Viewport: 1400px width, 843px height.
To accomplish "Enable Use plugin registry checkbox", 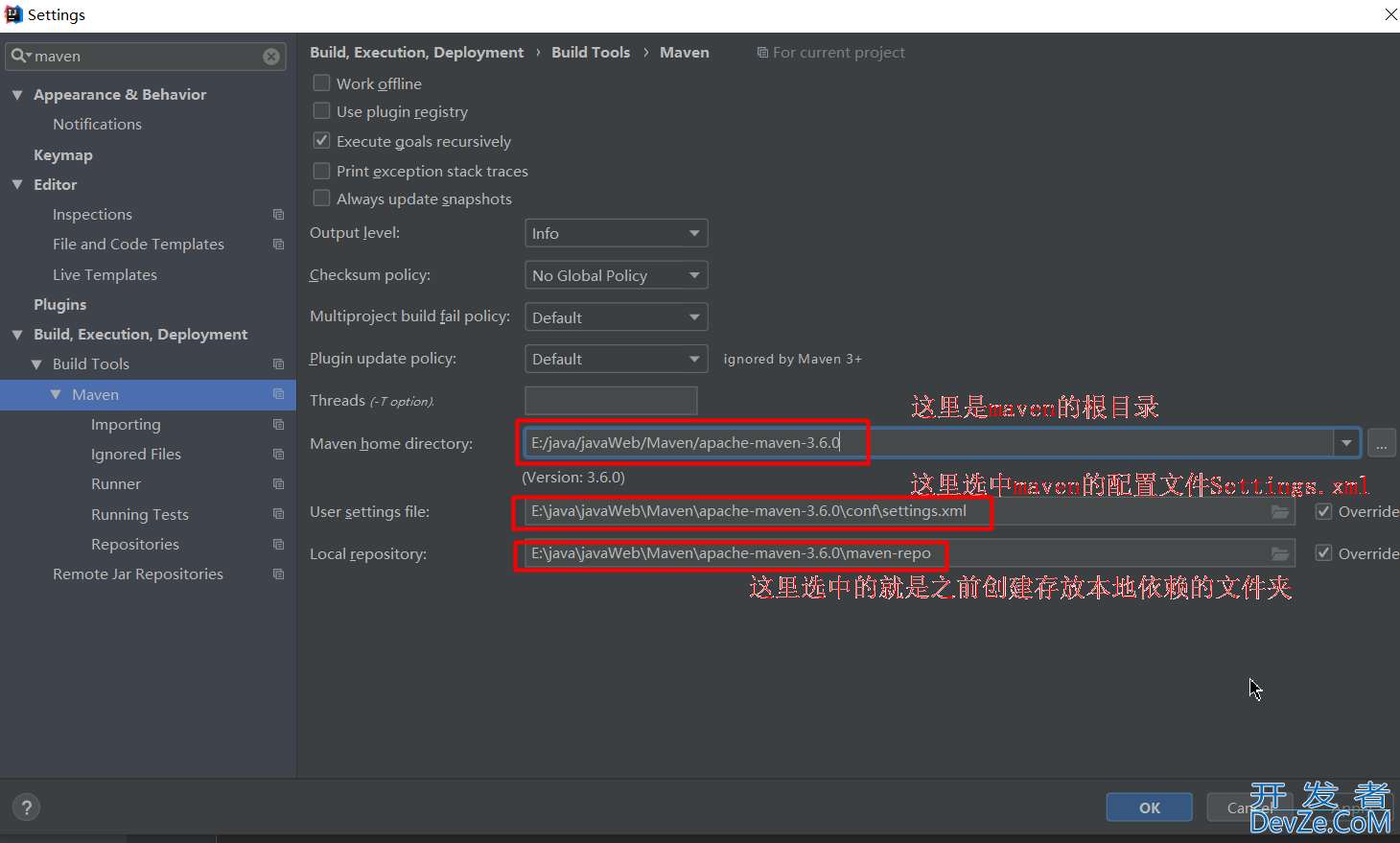I will click(322, 111).
